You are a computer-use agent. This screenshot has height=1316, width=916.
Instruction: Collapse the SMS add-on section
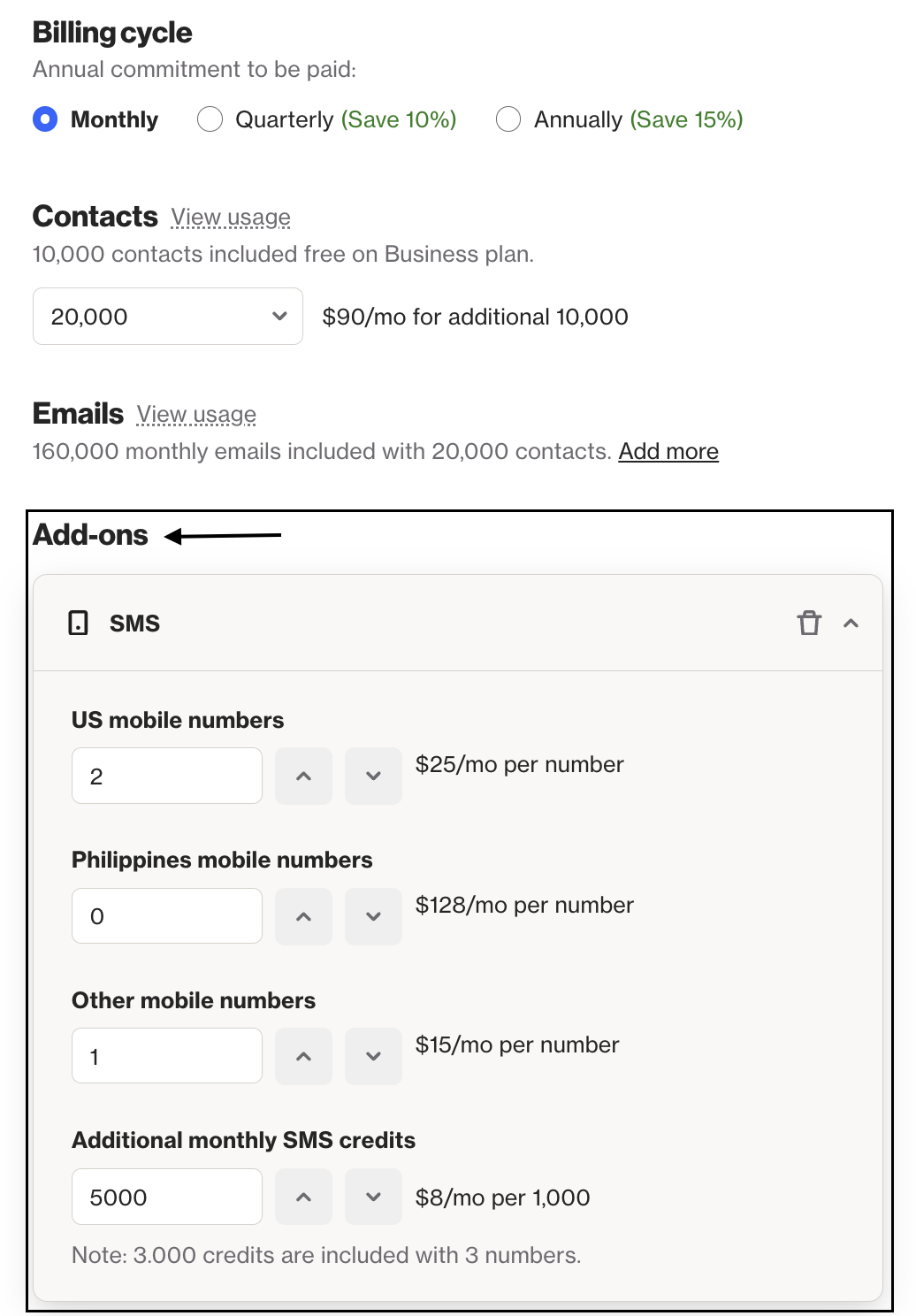[x=851, y=624]
